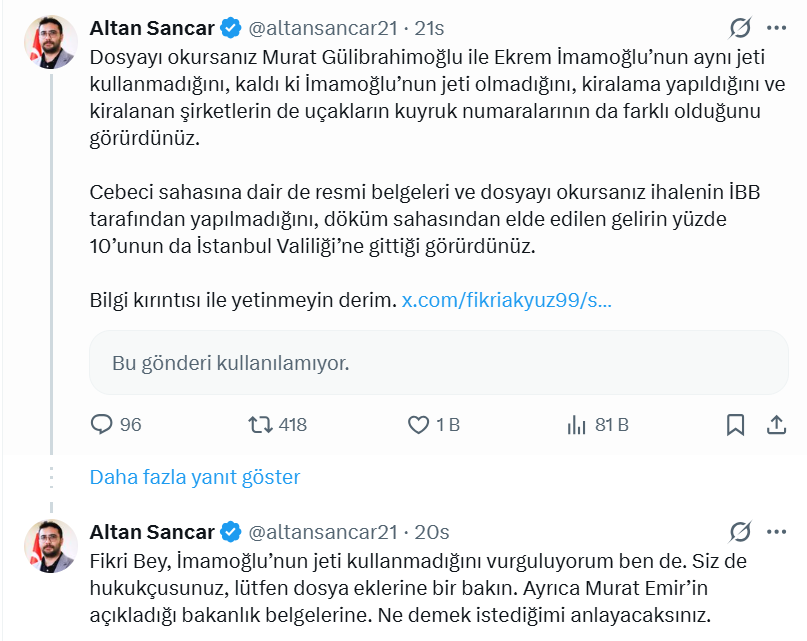
Task: Click Grok icon on first tweet
Action: (x=740, y=27)
